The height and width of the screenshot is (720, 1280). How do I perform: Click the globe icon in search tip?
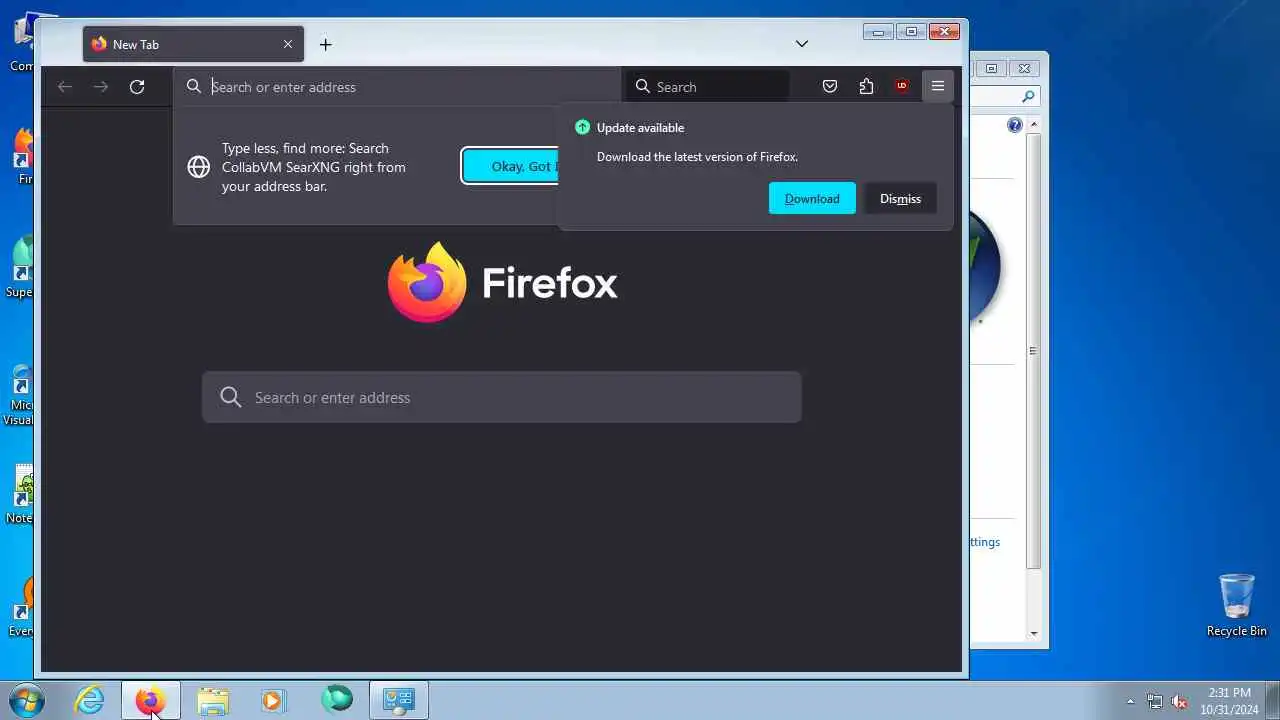199,167
